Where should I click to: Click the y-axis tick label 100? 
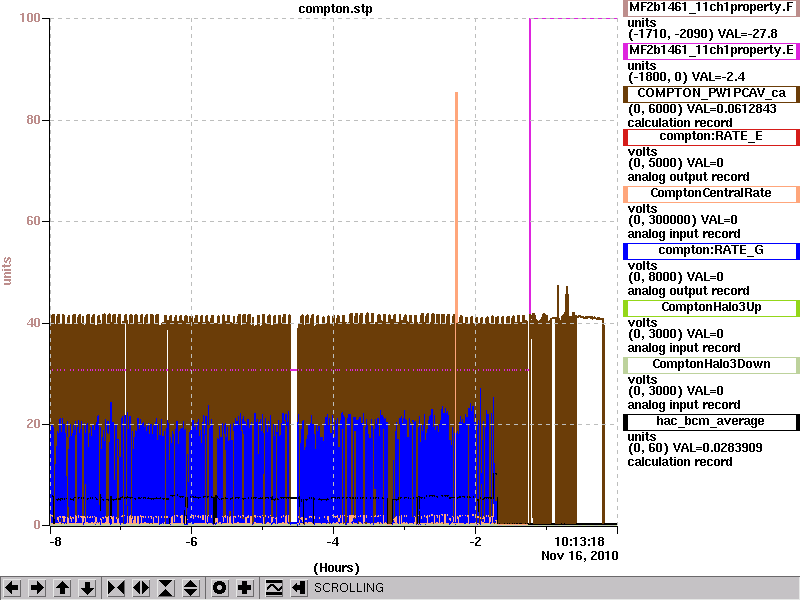(x=30, y=18)
